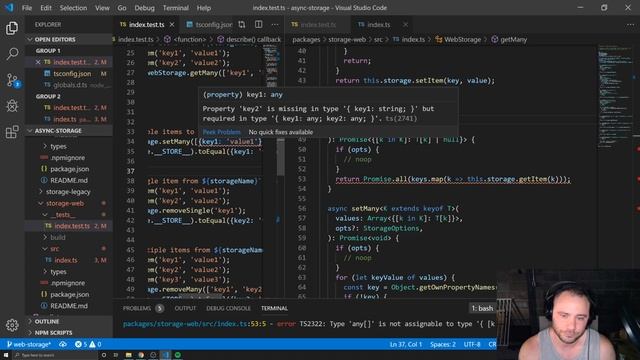Click UTF-8 encoding in status bar
Viewport: 640px width, 360px height.
[472, 344]
